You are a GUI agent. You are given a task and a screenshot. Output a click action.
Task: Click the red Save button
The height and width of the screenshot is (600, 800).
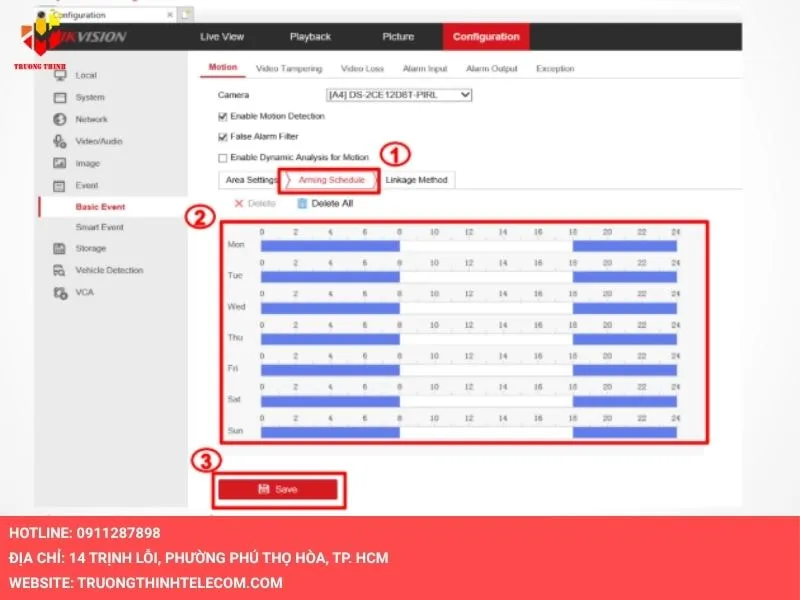click(278, 489)
